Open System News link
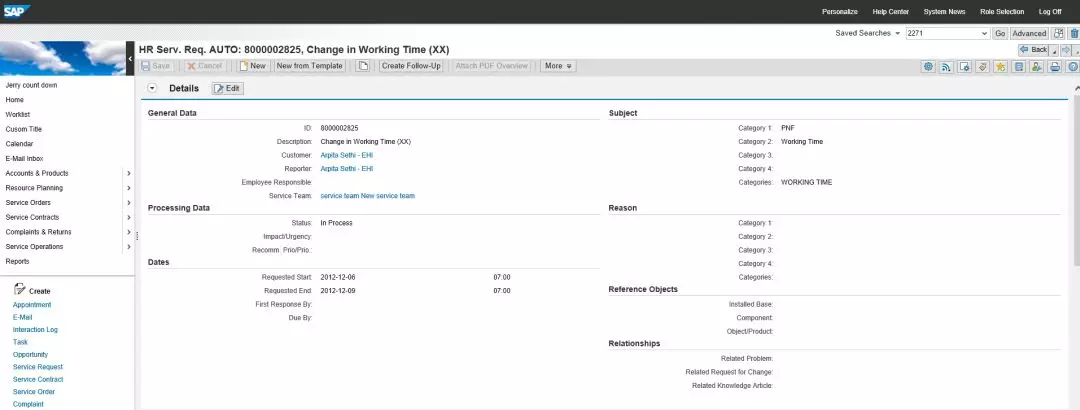Image resolution: width=1080 pixels, height=410 pixels. click(x=944, y=12)
